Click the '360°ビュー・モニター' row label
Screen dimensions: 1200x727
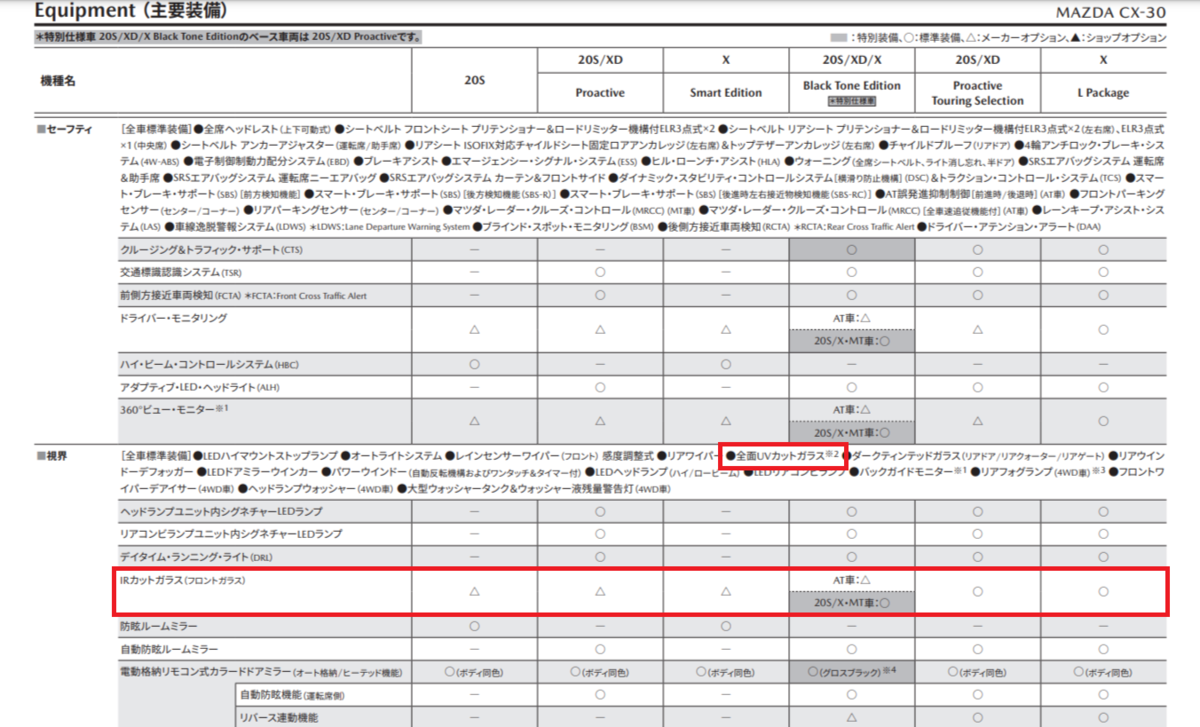point(175,410)
